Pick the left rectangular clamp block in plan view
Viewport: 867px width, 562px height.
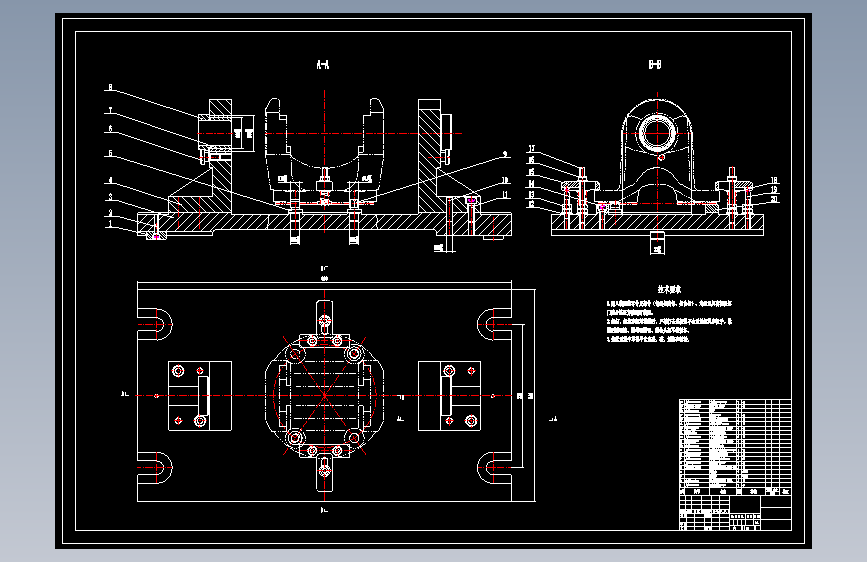(200, 396)
